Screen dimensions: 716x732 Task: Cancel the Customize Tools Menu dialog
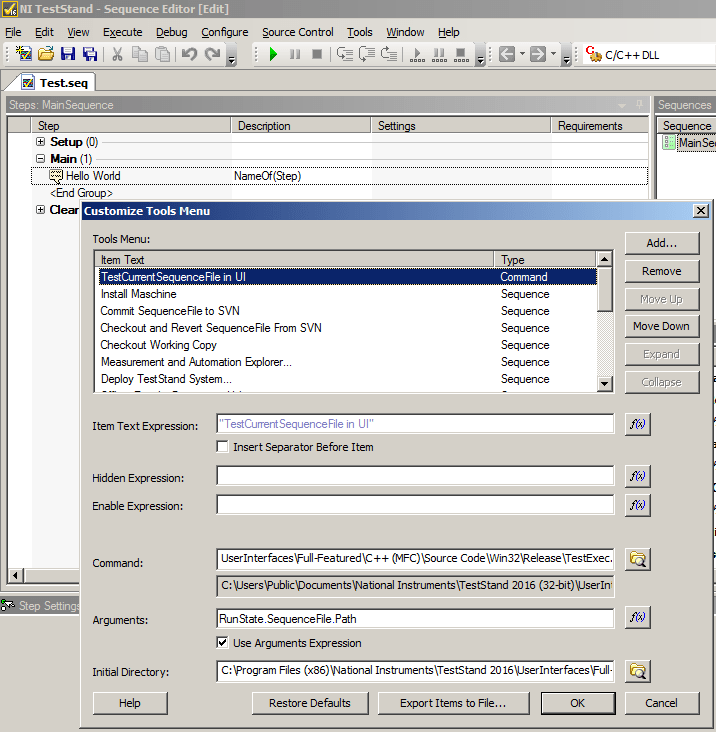coord(662,703)
